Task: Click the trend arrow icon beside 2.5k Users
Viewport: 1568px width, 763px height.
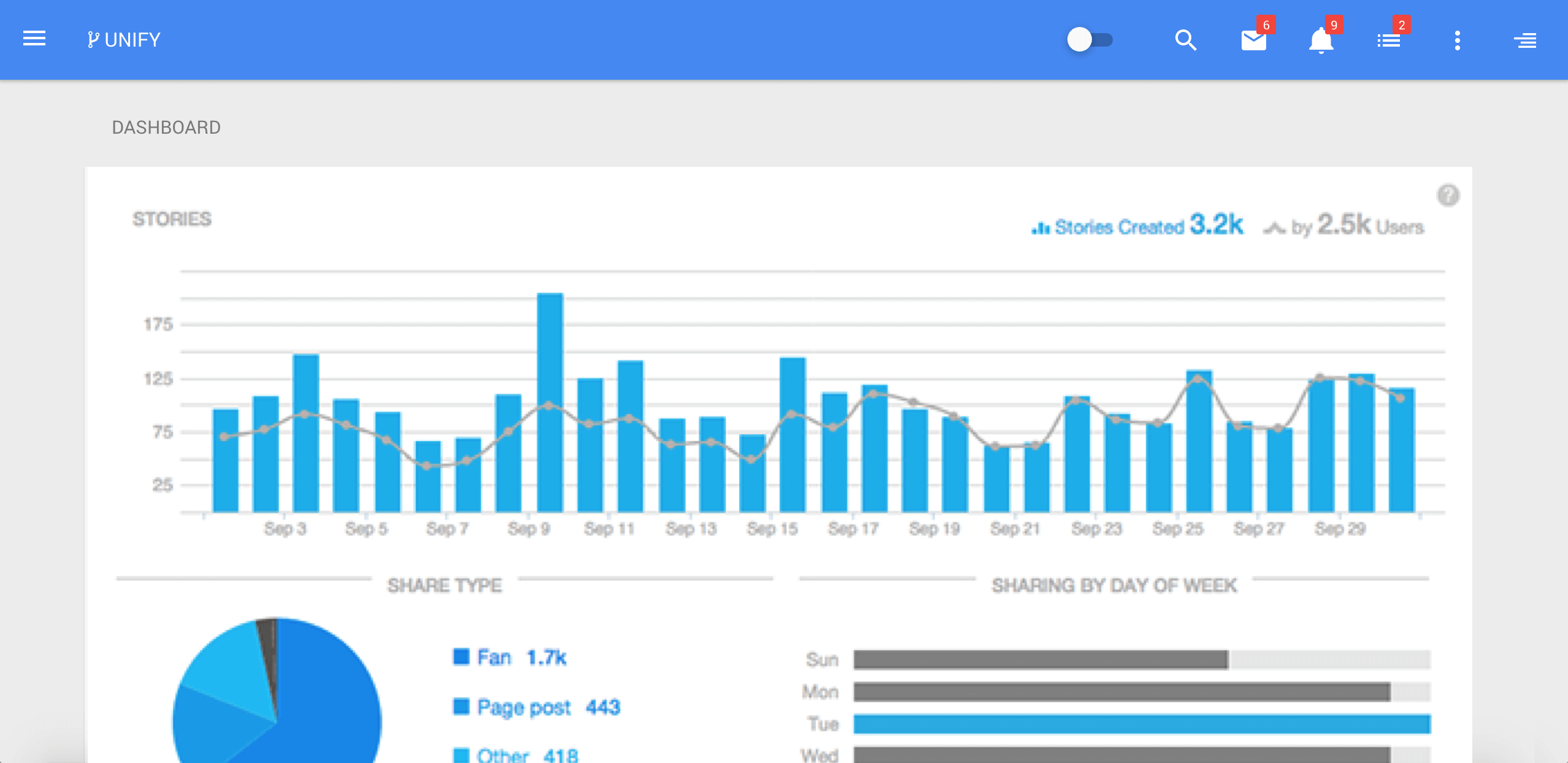Action: (x=1275, y=227)
